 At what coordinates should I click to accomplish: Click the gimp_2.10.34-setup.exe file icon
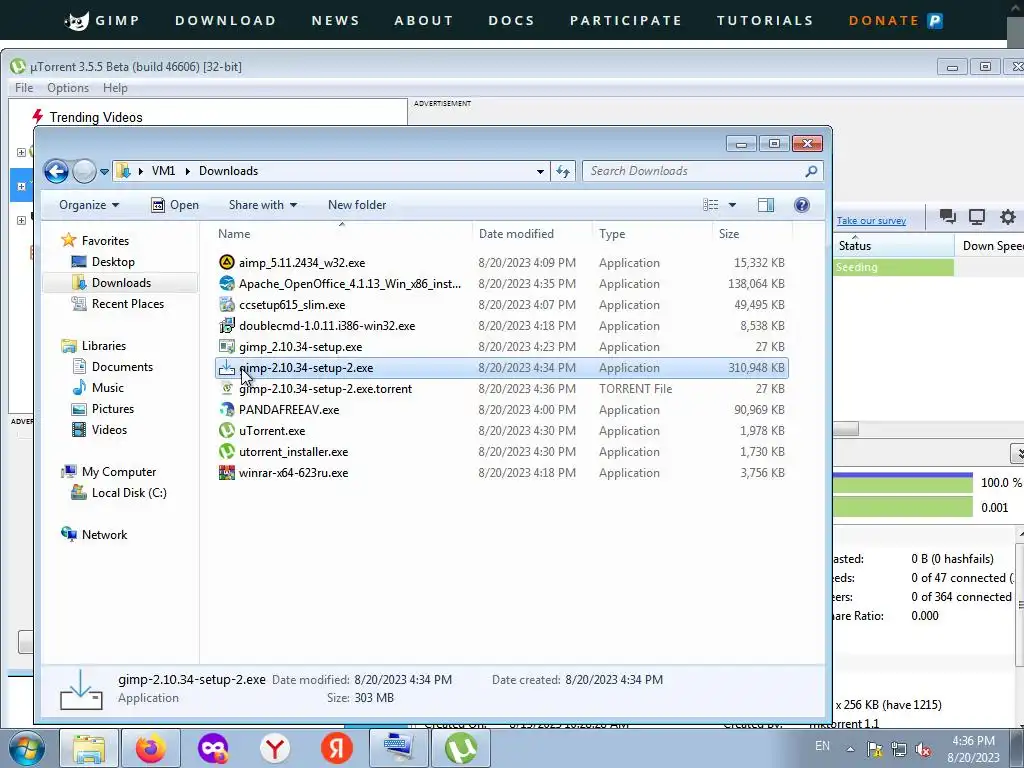pyautogui.click(x=227, y=346)
